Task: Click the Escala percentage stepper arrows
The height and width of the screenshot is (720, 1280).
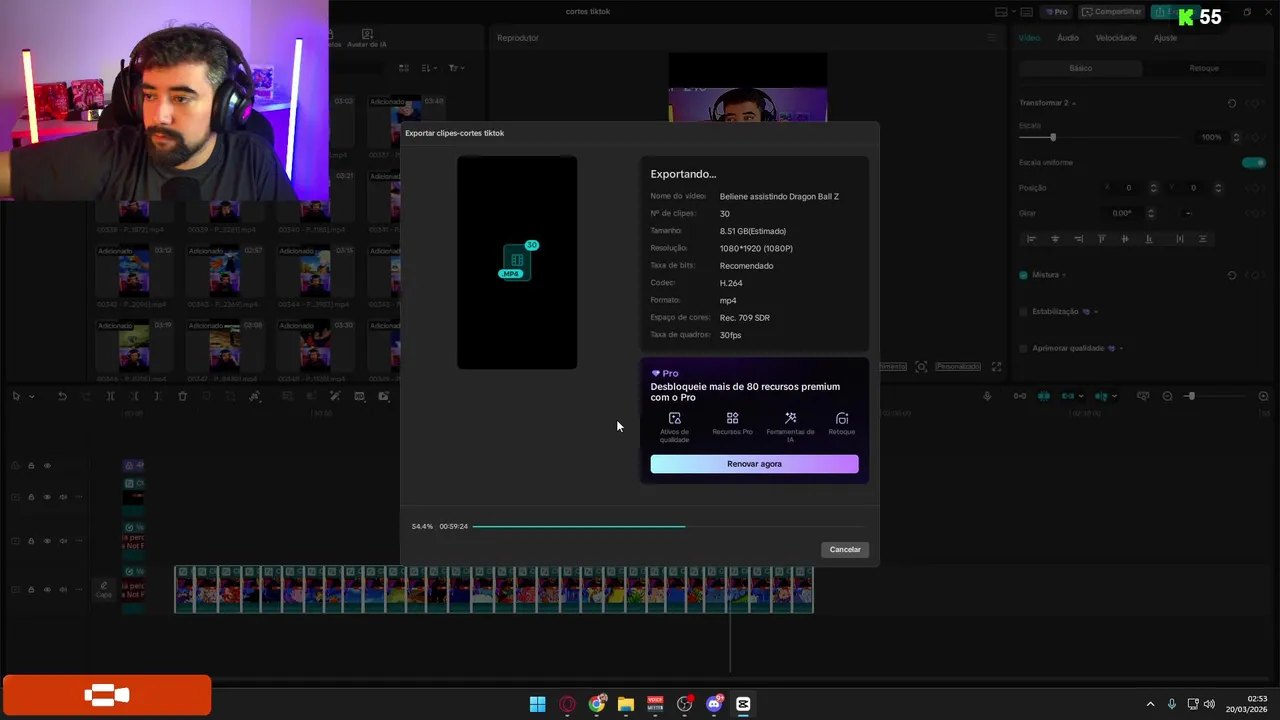Action: [1236, 137]
